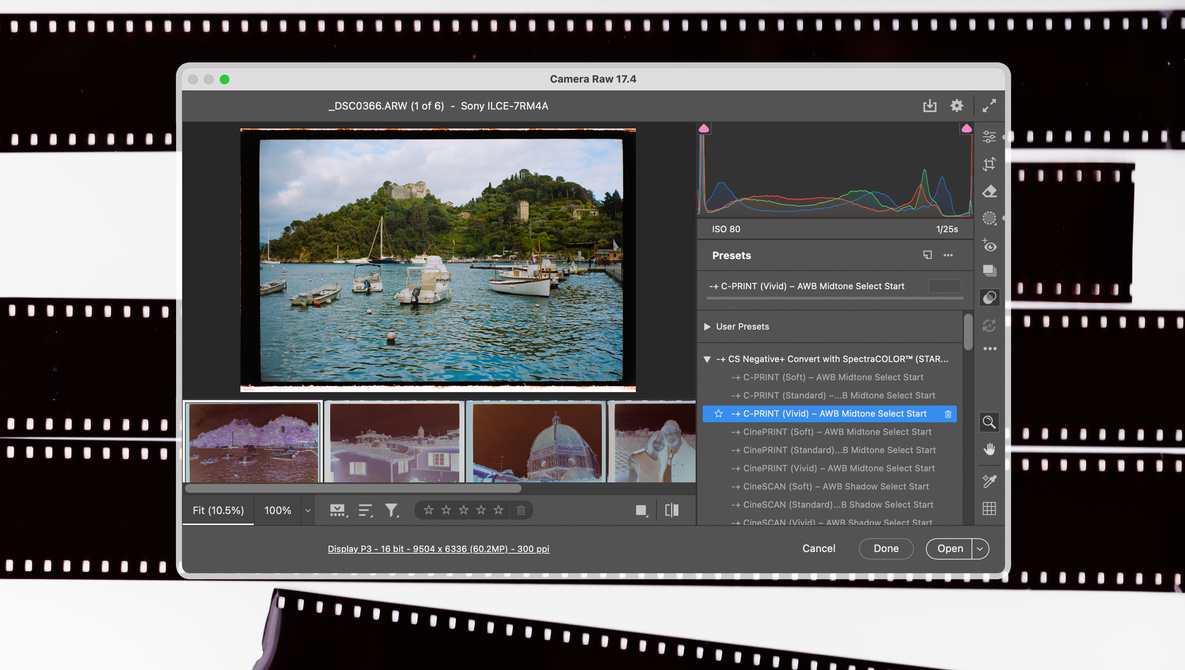
Task: Open the Masking tool
Action: coord(989,218)
